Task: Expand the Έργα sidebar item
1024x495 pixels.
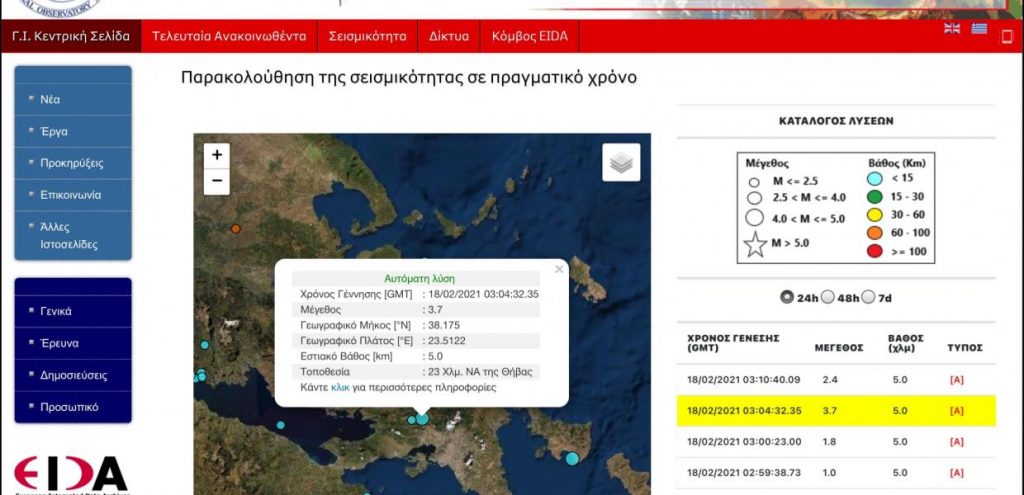Action: (x=54, y=131)
